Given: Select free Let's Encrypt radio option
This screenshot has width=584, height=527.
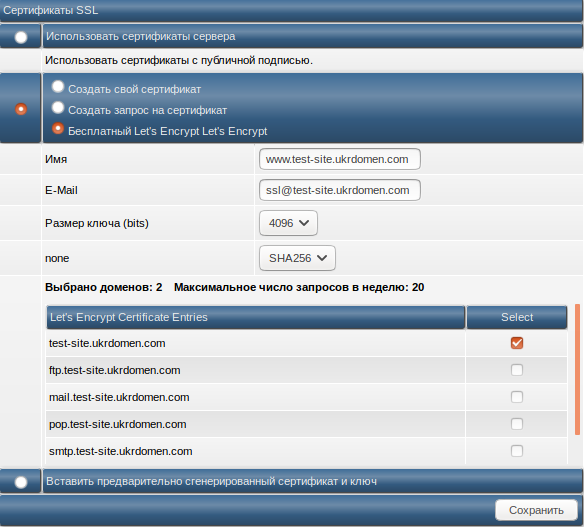Looking at the screenshot, I should click(x=58, y=128).
